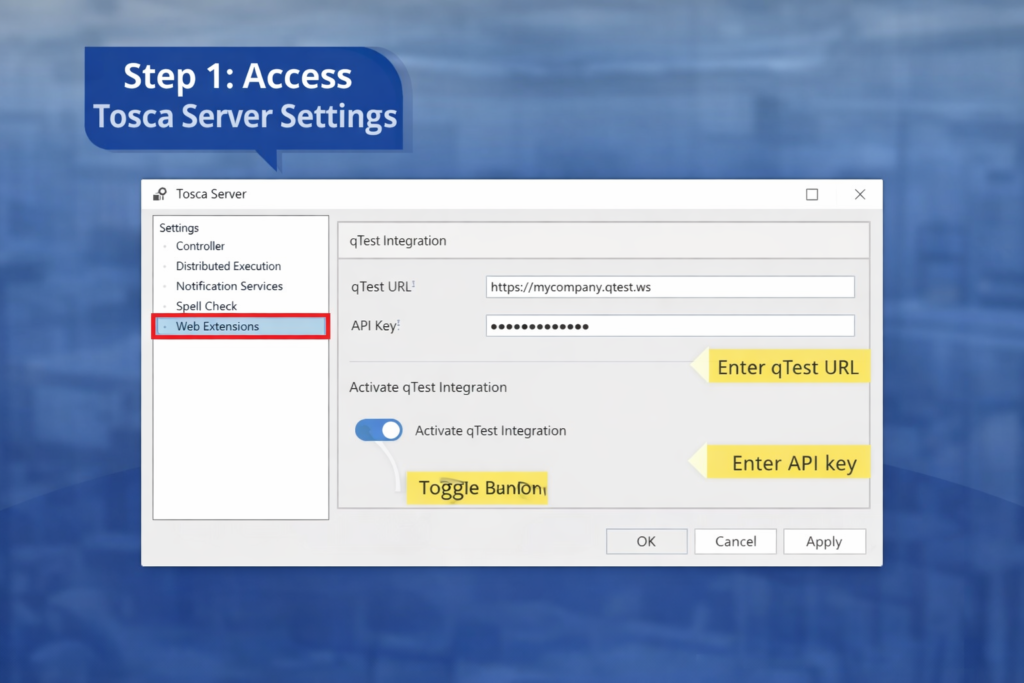The image size is (1024, 683).
Task: Click the Tosca Server icon in the title bar
Action: (158, 193)
